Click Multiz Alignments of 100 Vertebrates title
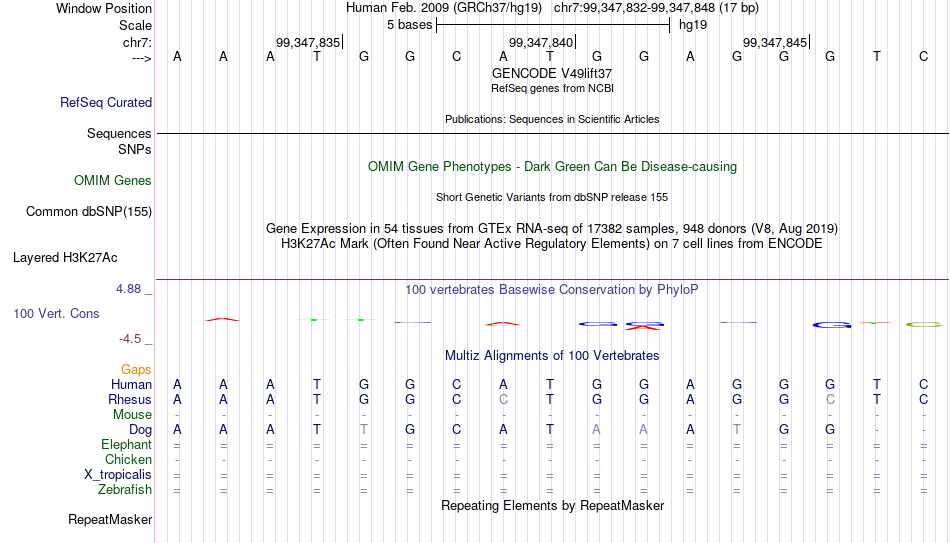 pos(552,356)
